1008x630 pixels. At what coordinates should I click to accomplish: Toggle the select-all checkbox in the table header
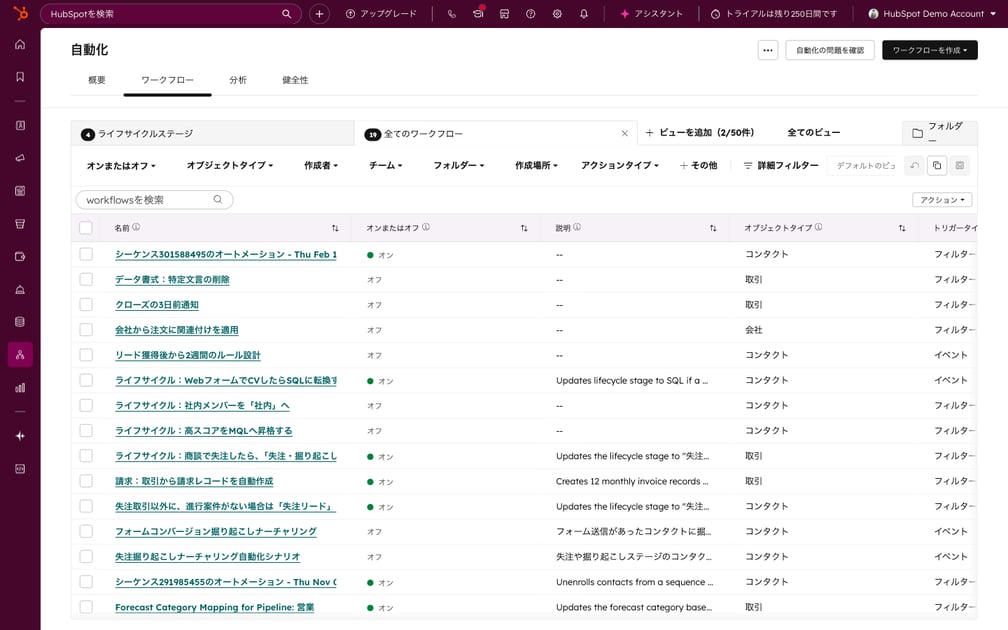point(85,228)
